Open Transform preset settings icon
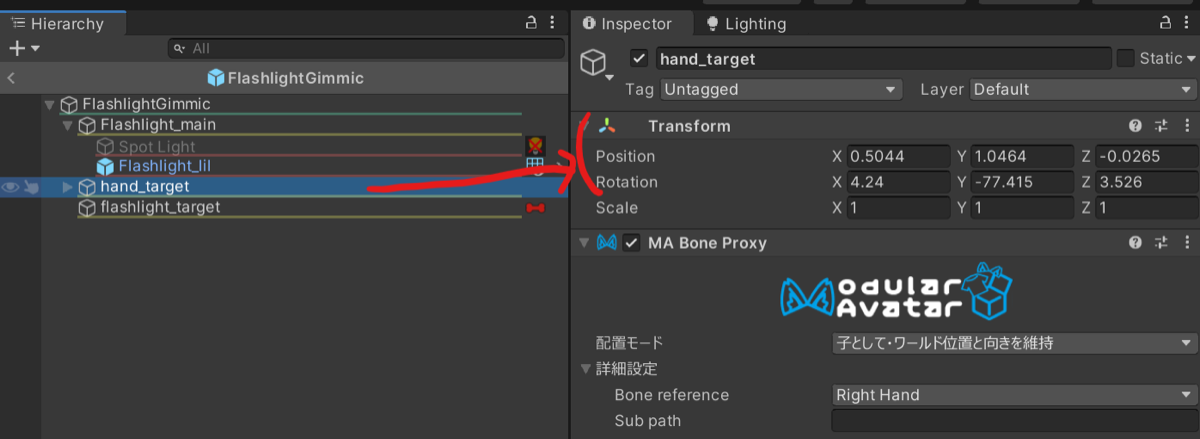Viewport: 1200px width, 439px height. click(1161, 126)
